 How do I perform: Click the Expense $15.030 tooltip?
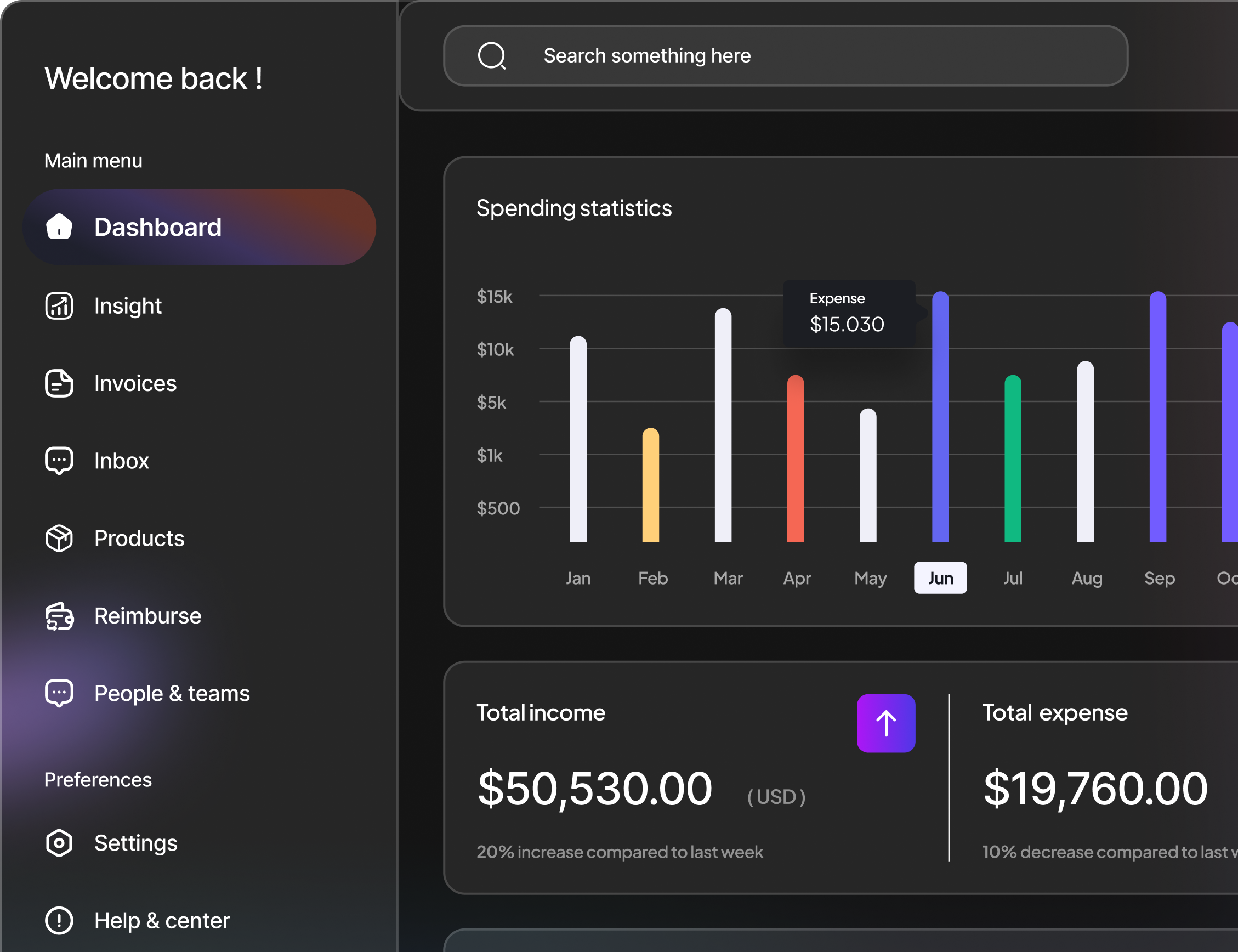pos(848,312)
